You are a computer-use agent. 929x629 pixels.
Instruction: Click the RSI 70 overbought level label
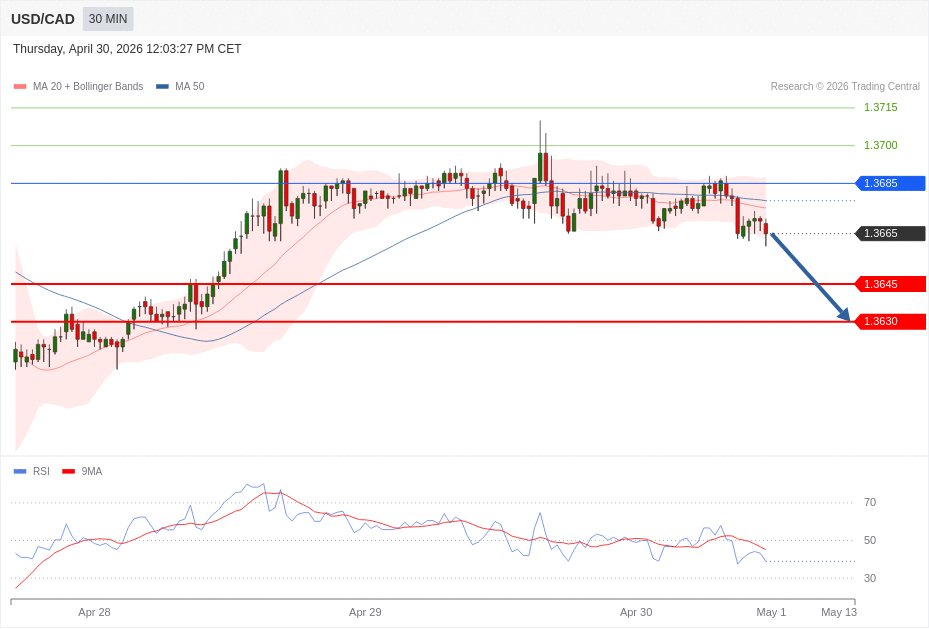pyautogui.click(x=869, y=502)
